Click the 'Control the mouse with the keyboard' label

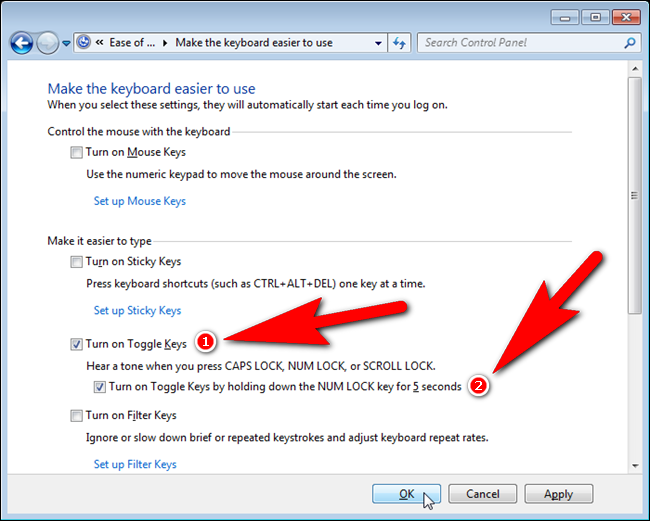pos(138,132)
